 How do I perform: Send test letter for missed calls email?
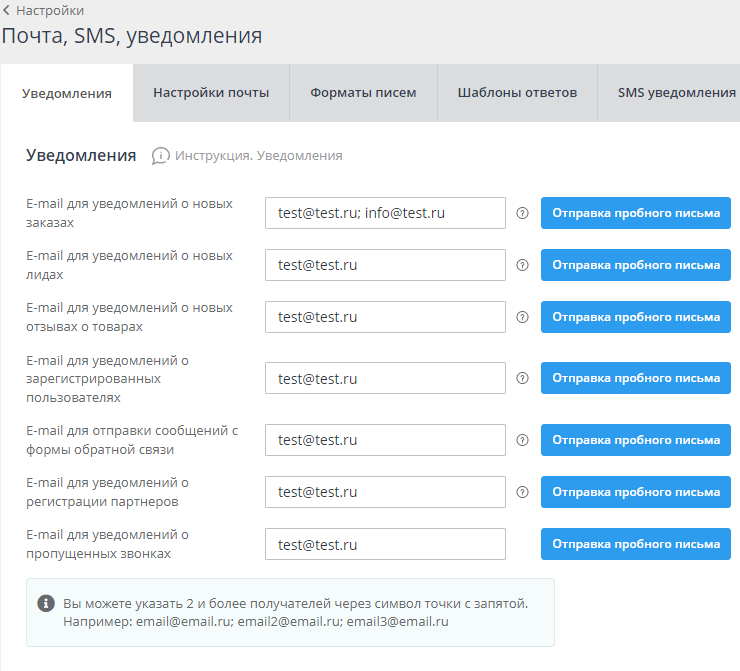[x=636, y=544]
